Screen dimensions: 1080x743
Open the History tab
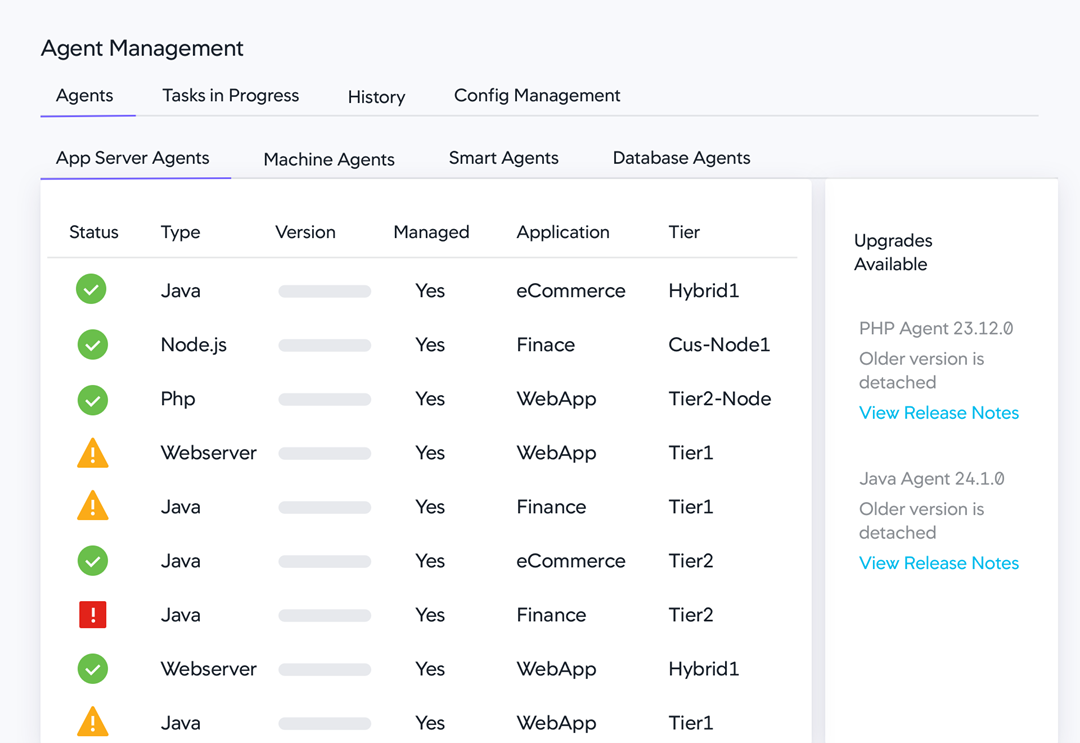pos(376,97)
